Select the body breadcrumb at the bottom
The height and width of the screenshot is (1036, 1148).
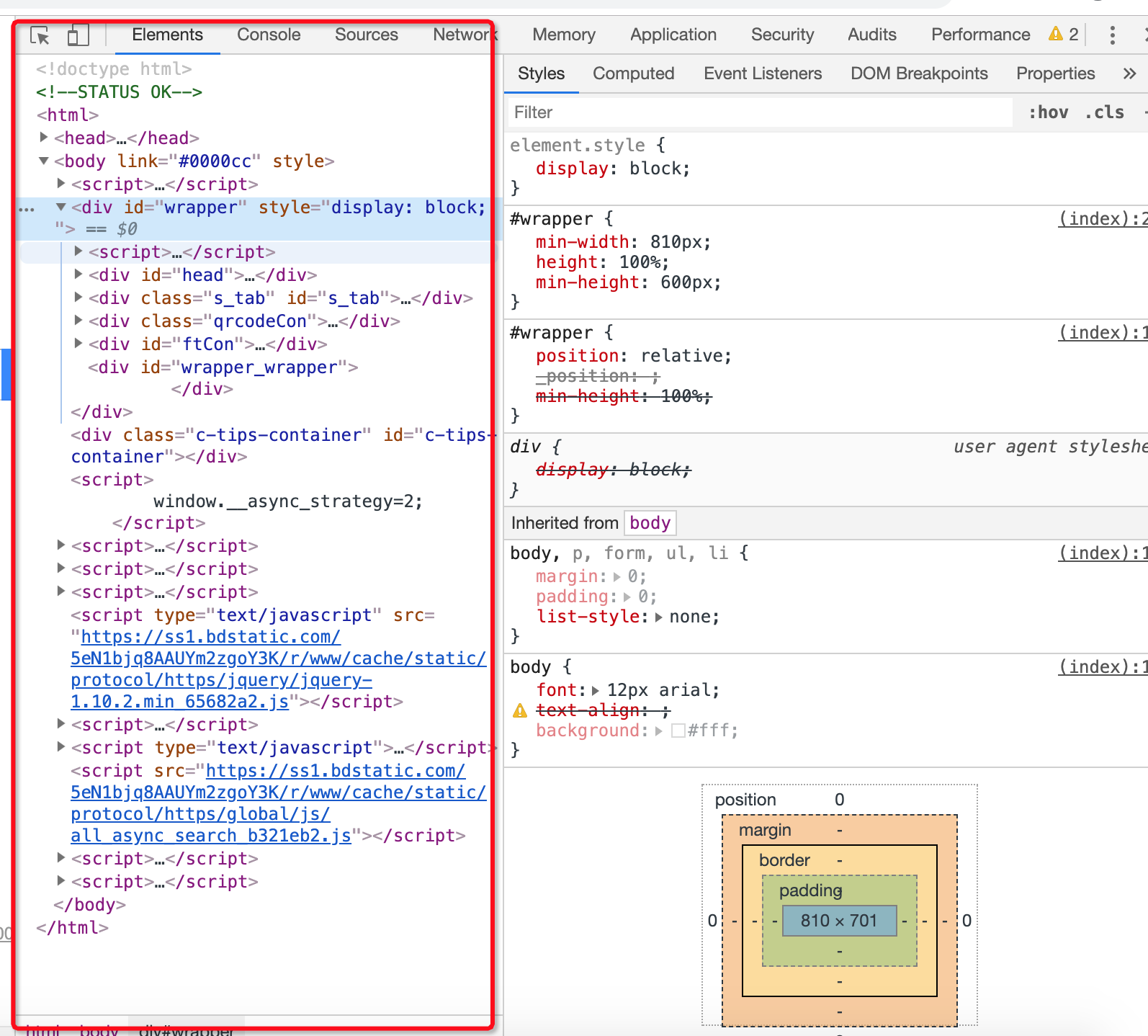(x=99, y=1030)
